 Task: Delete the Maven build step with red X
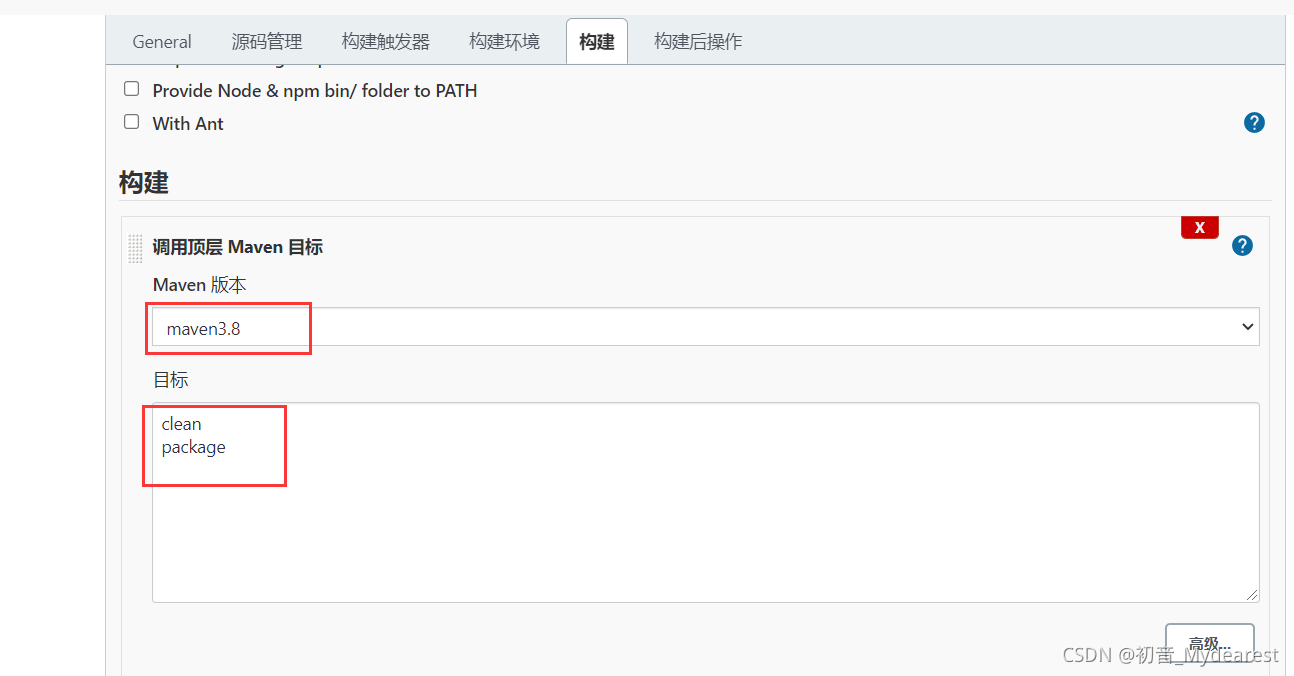(1200, 227)
